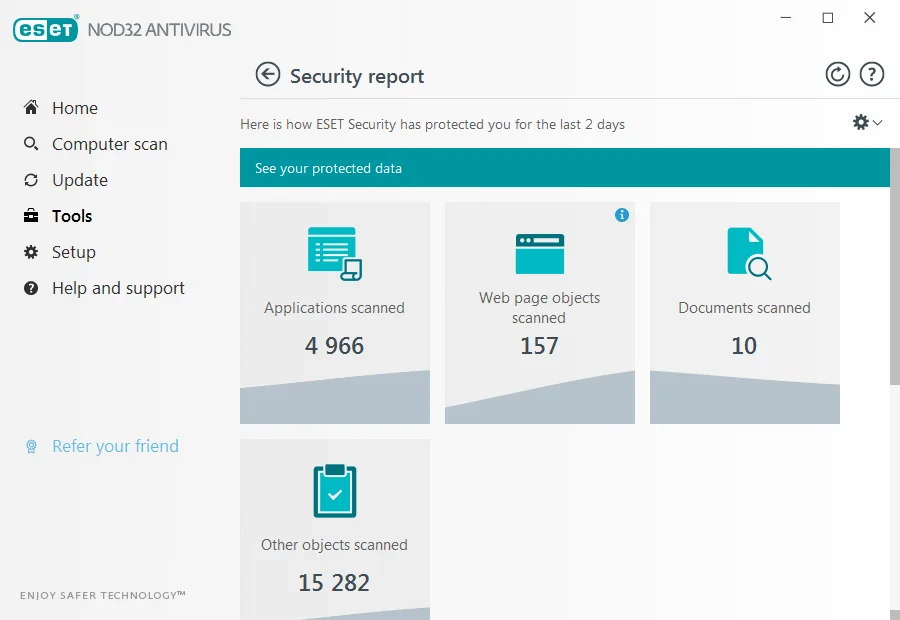Open Computer scan from the sidebar

(31, 143)
